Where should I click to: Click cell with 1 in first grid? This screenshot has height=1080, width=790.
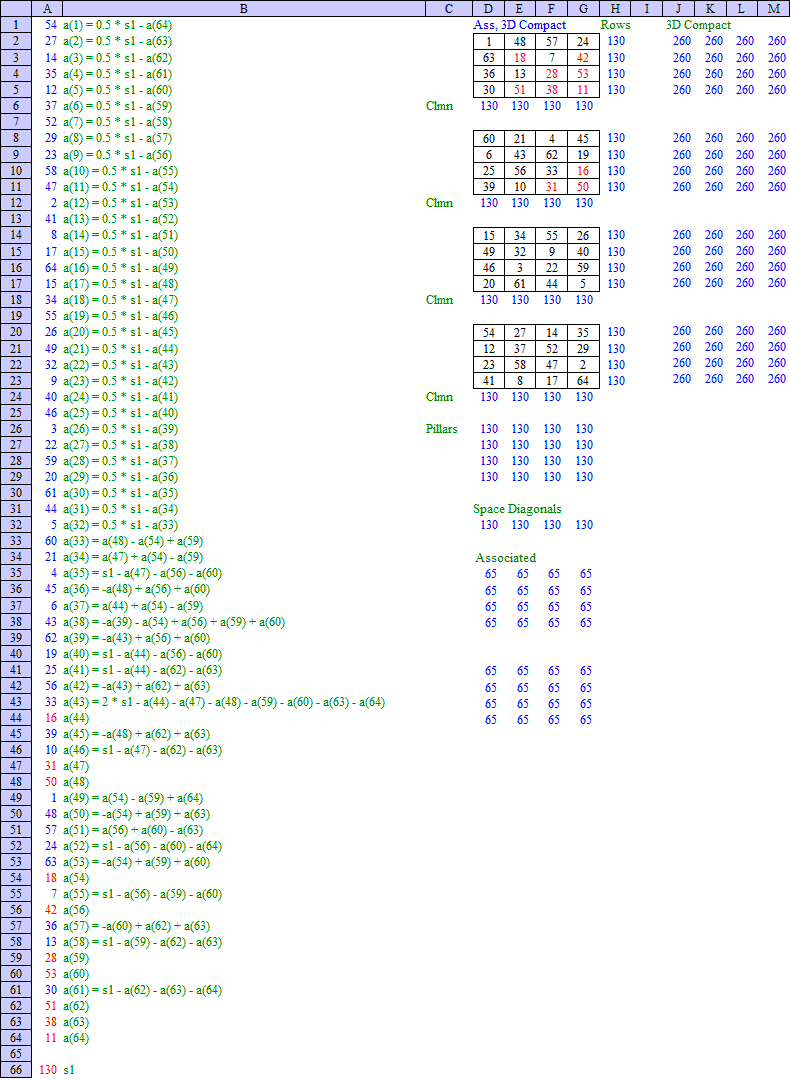(x=488, y=41)
